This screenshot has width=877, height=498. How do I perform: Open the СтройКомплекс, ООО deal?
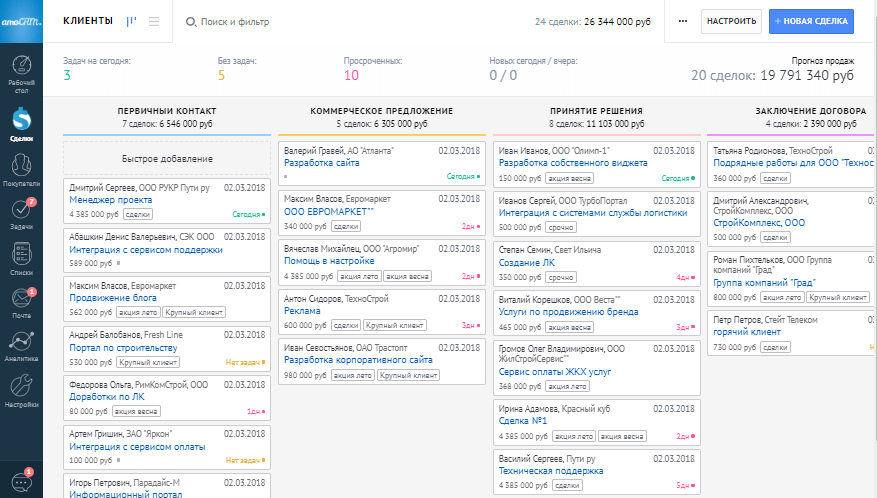coord(759,223)
